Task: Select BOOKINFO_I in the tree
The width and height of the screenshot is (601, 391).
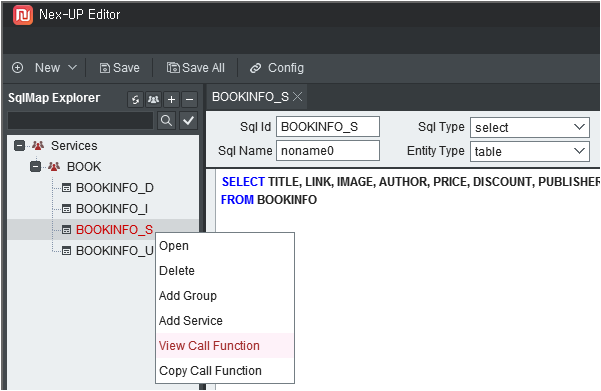Action: [x=112, y=209]
